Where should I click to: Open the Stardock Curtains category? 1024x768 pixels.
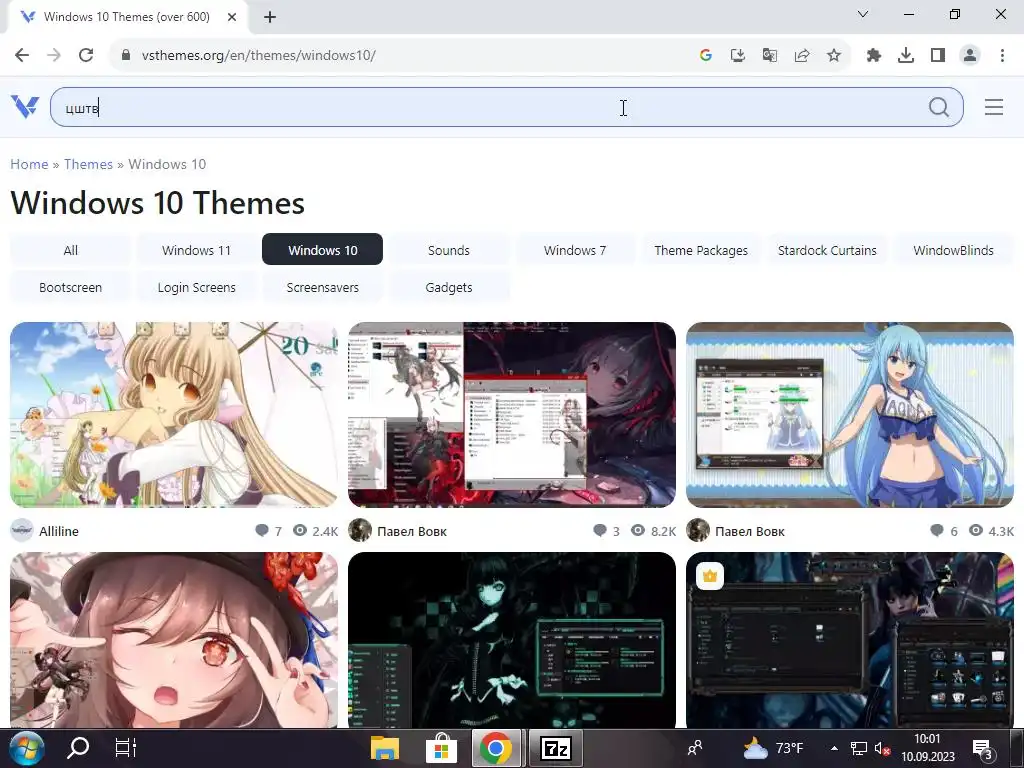pyautogui.click(x=827, y=250)
